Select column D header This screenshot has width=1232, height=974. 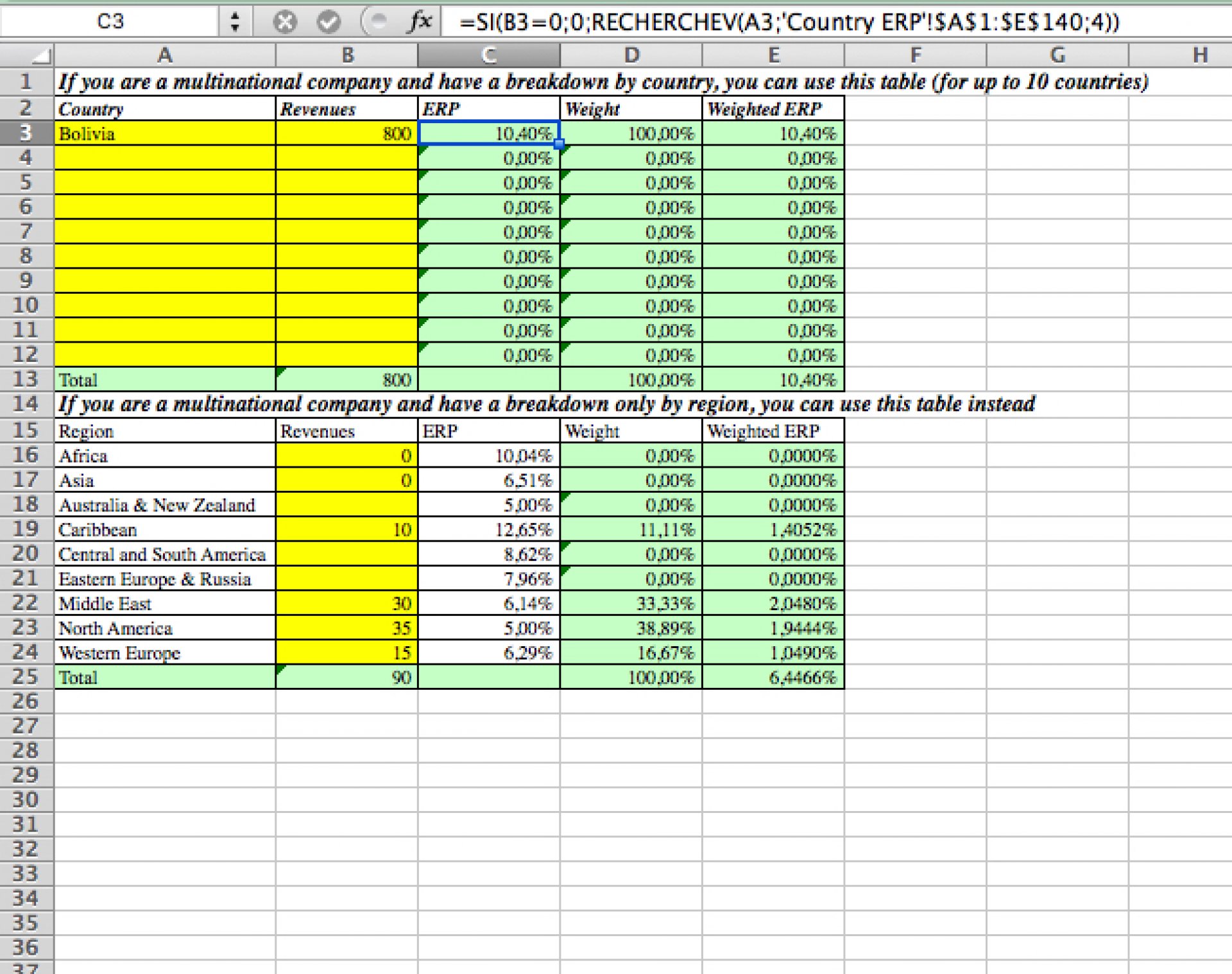pos(631,55)
